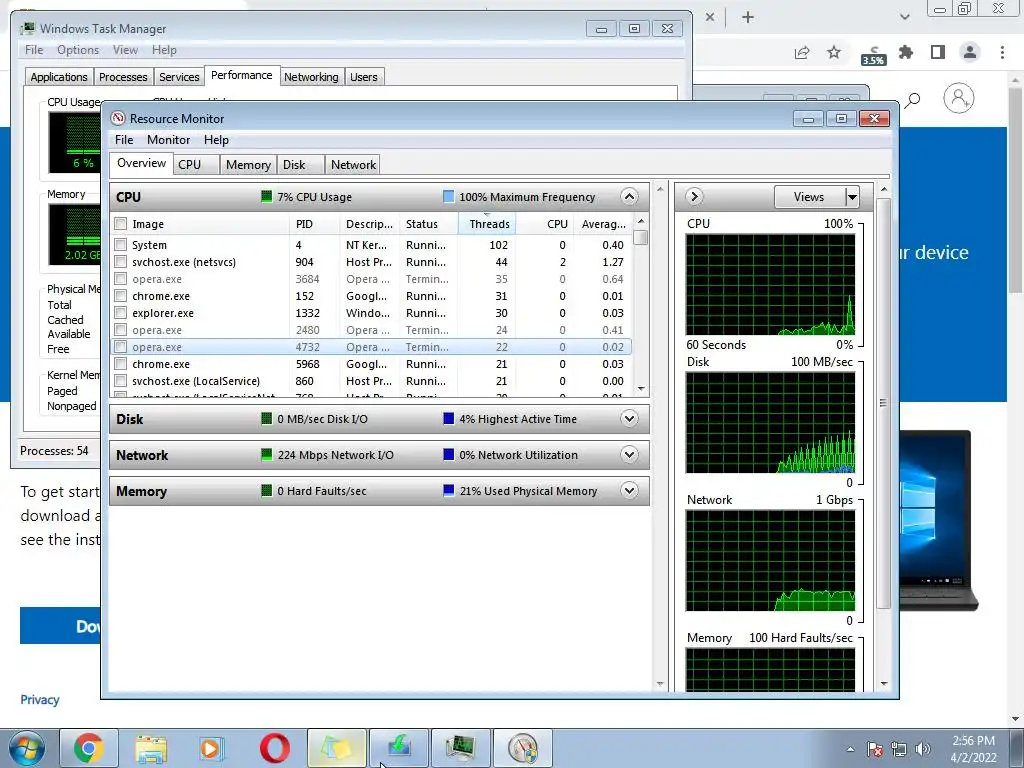This screenshot has height=768, width=1024.
Task: Open Task Manager's Options menu
Action: [78, 50]
